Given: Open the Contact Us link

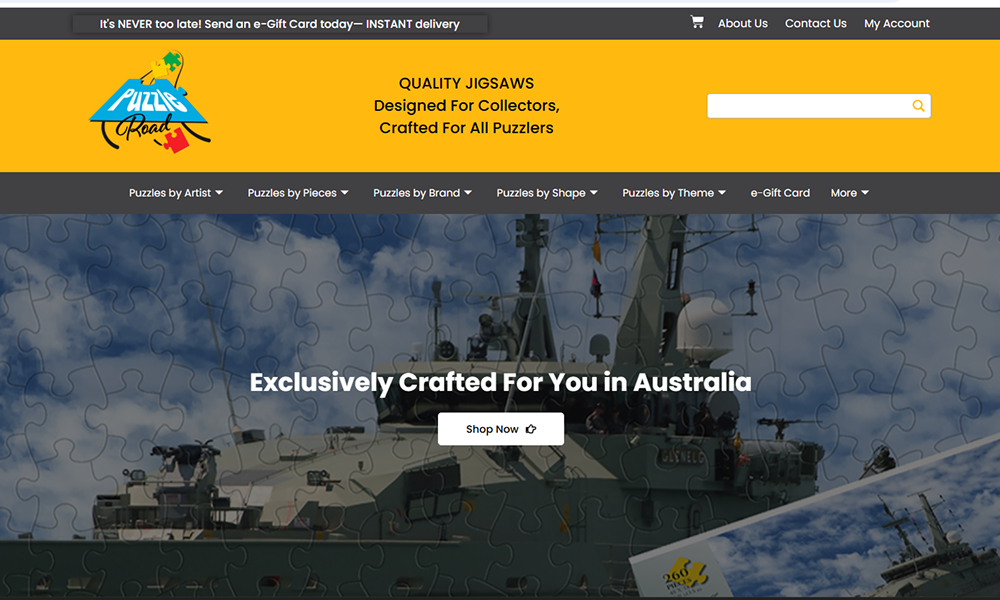Looking at the screenshot, I should tap(815, 23).
